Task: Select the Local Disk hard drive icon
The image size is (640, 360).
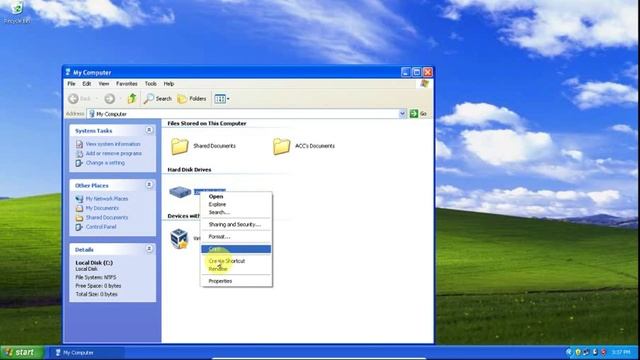Action: pos(180,191)
